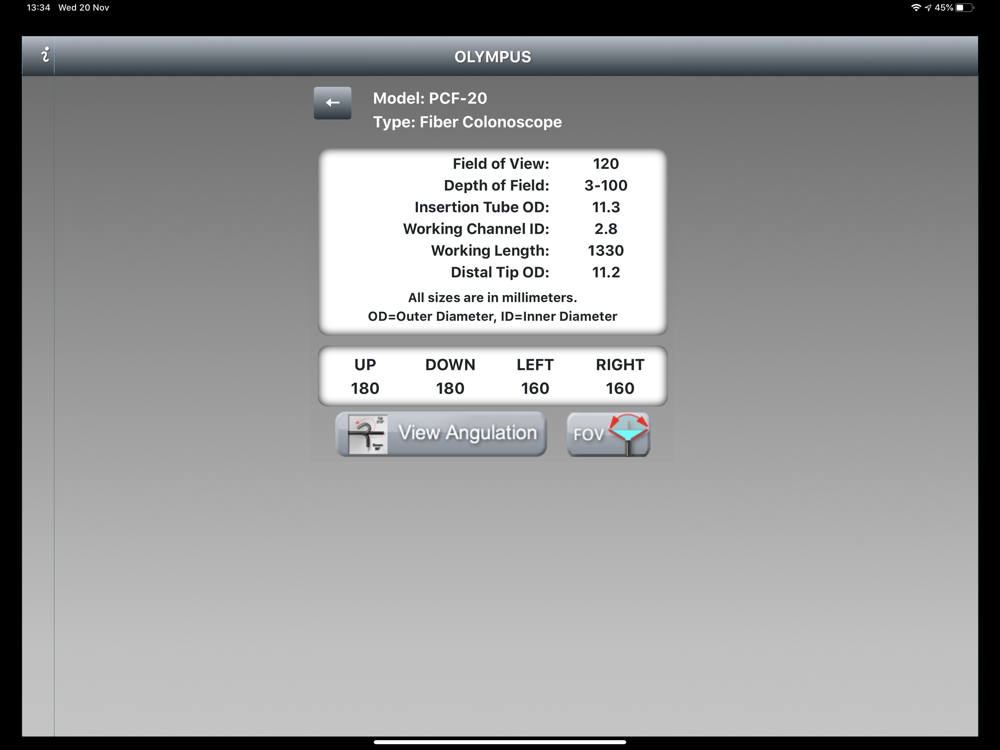Select the Type: Fiber Colonoscope text
This screenshot has width=1000, height=750.
(467, 122)
